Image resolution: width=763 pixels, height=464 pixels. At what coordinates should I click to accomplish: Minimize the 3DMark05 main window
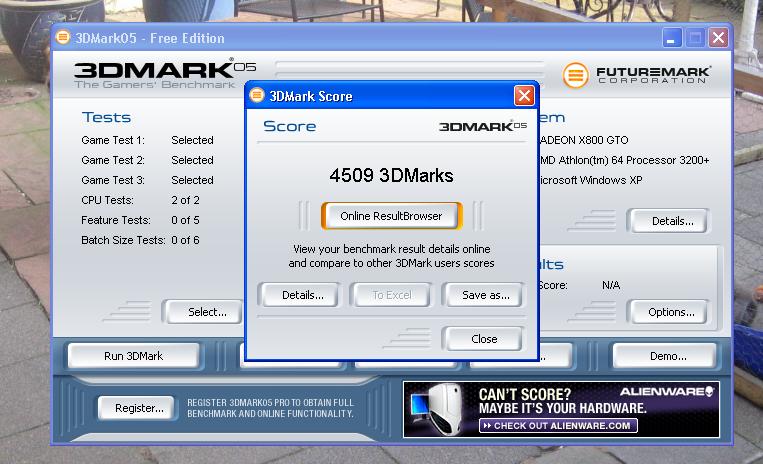tap(672, 38)
